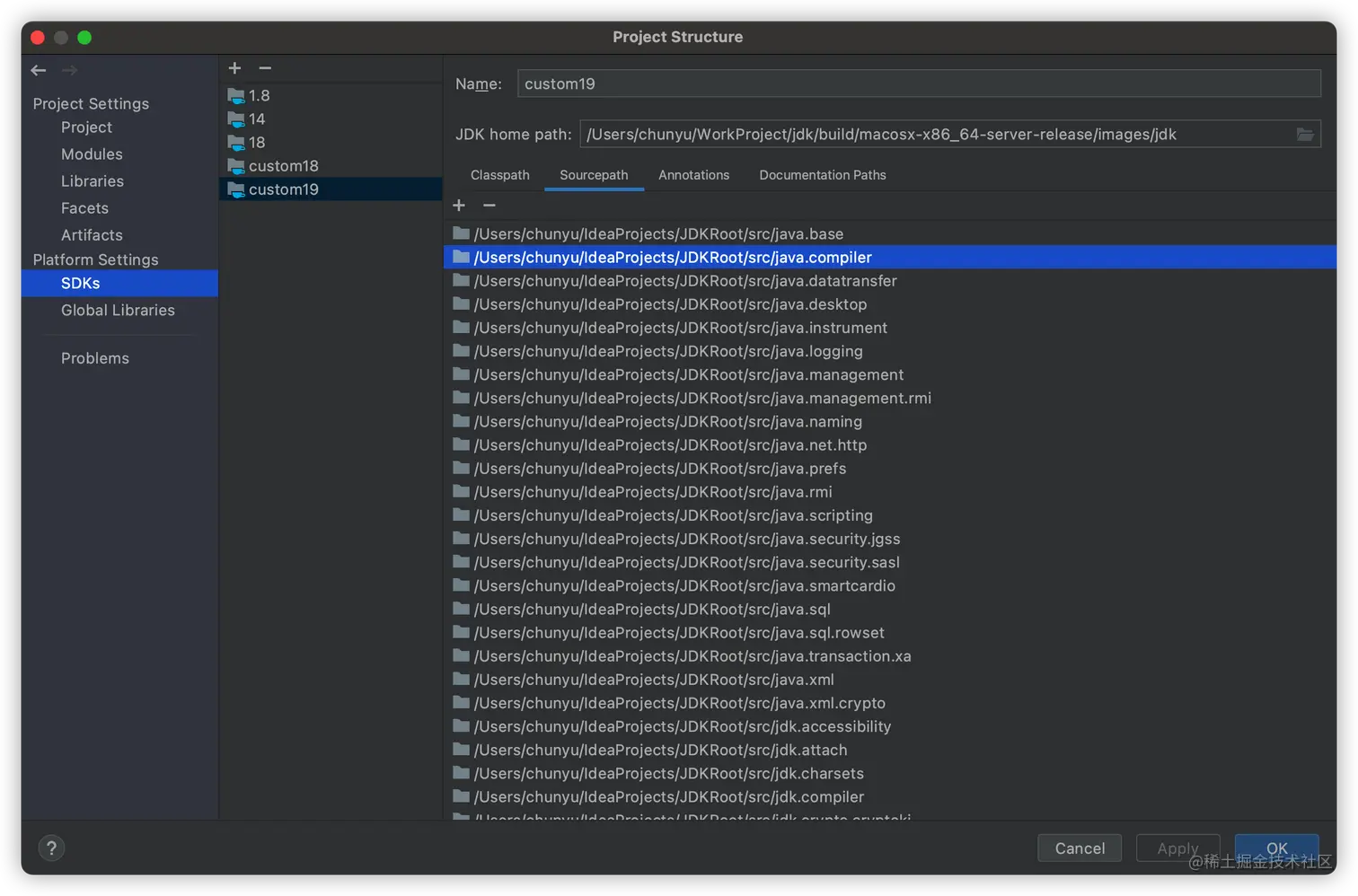Image resolution: width=1358 pixels, height=896 pixels.
Task: Click add sourcepath plus icon
Action: tap(459, 206)
